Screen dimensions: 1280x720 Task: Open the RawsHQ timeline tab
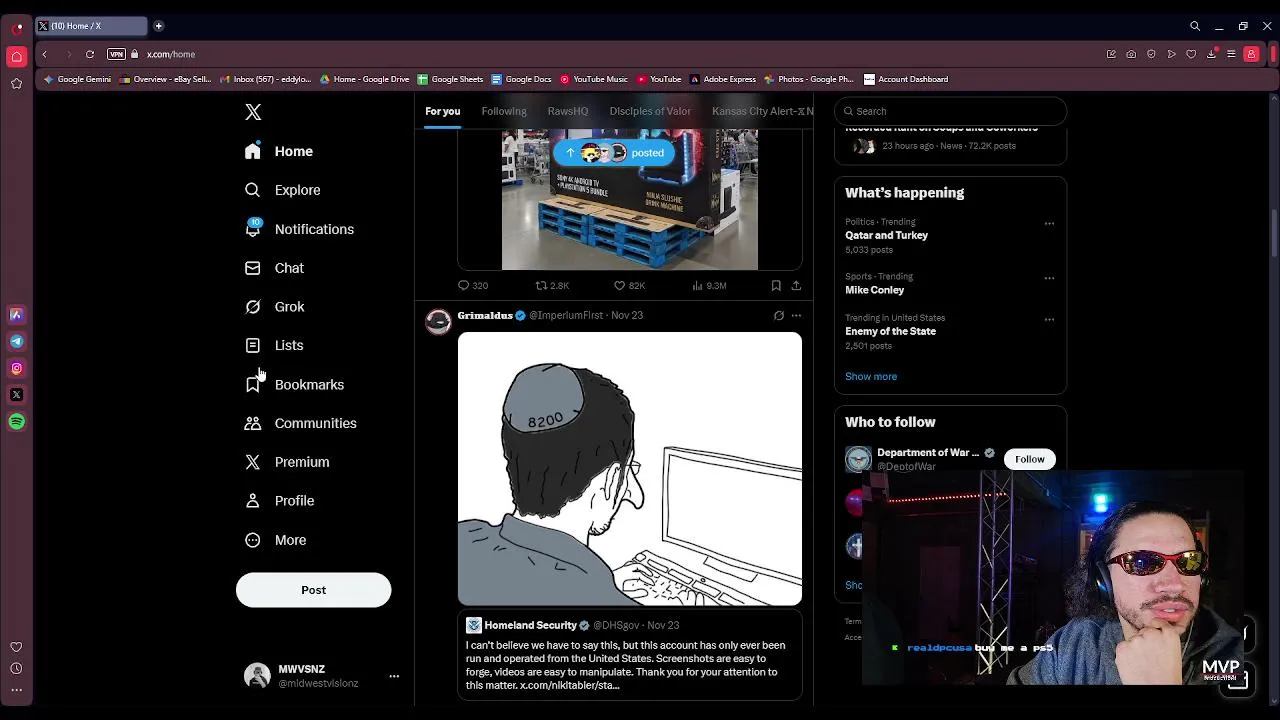click(x=568, y=111)
